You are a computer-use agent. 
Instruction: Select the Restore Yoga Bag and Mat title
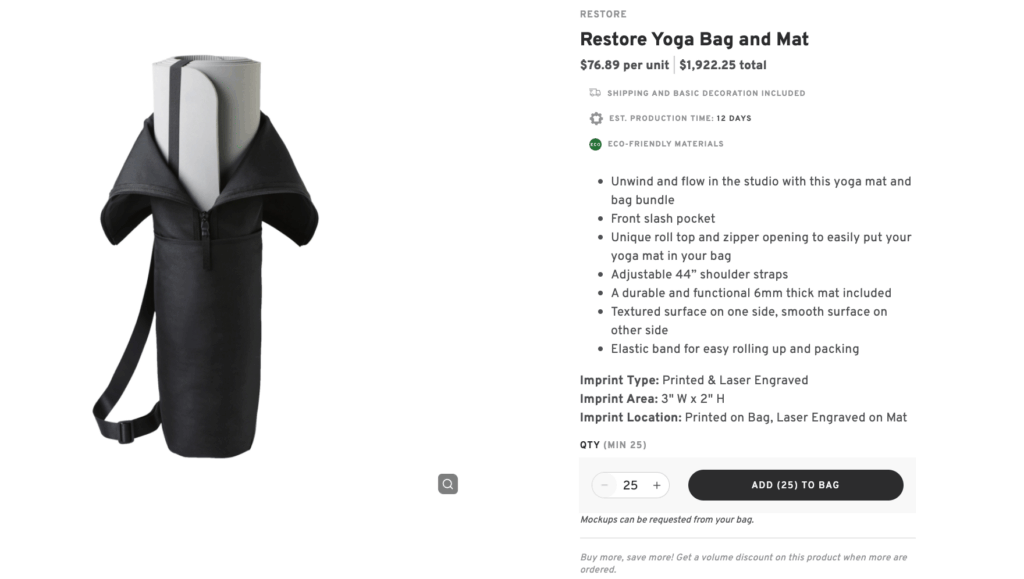(694, 39)
